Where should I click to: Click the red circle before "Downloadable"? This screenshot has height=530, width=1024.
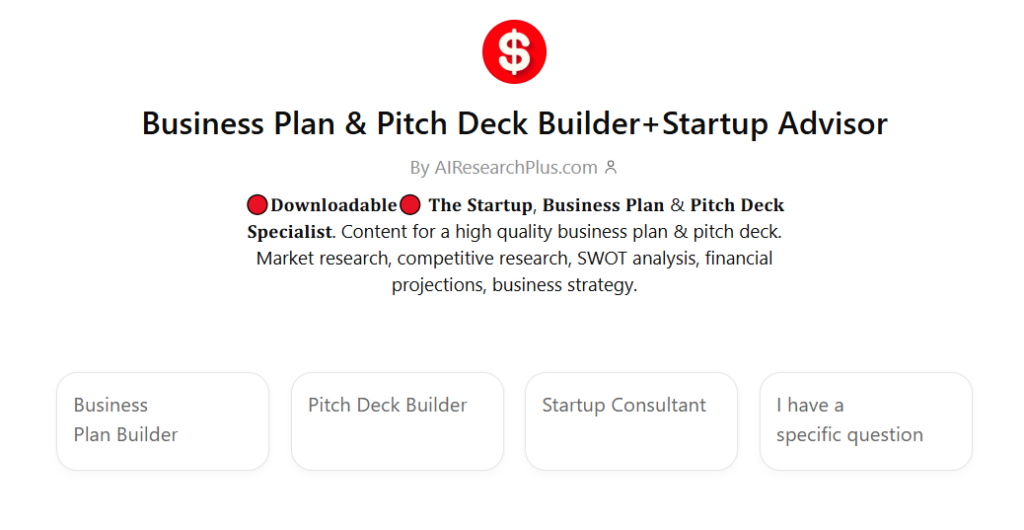(x=257, y=206)
